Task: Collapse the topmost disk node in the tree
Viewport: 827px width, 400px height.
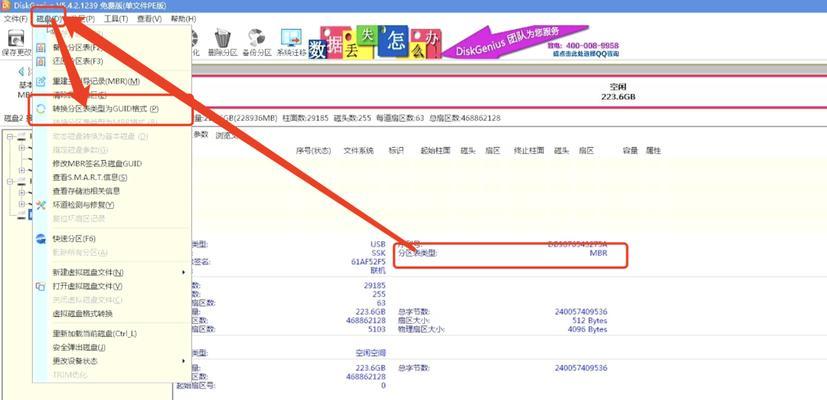Action: click(9, 136)
